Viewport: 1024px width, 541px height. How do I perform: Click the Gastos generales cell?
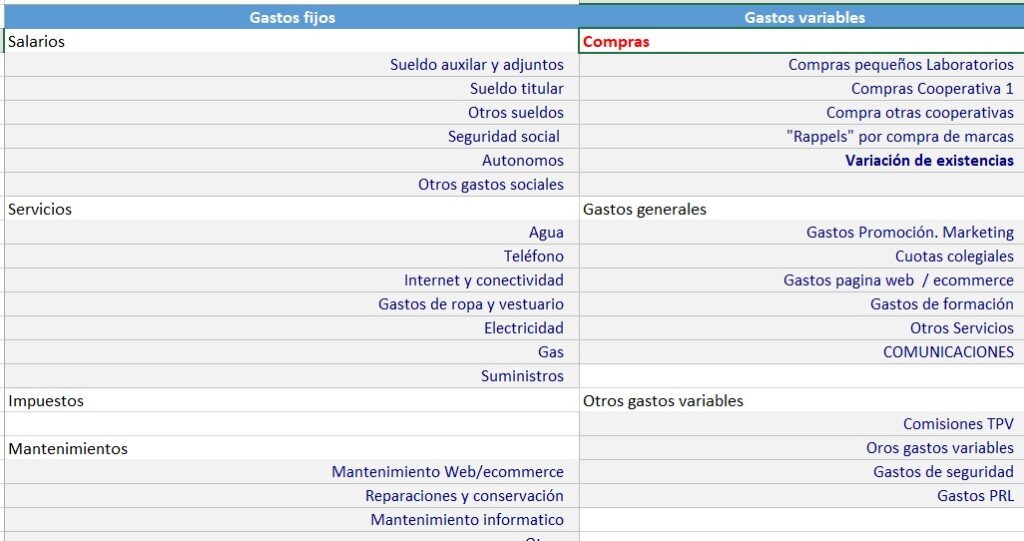801,209
